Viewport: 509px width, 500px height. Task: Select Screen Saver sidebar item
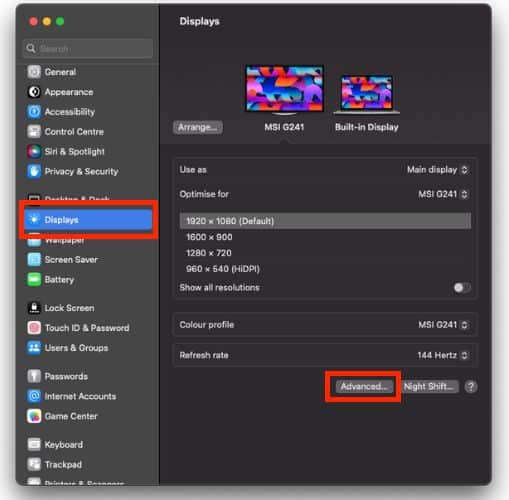point(71,260)
